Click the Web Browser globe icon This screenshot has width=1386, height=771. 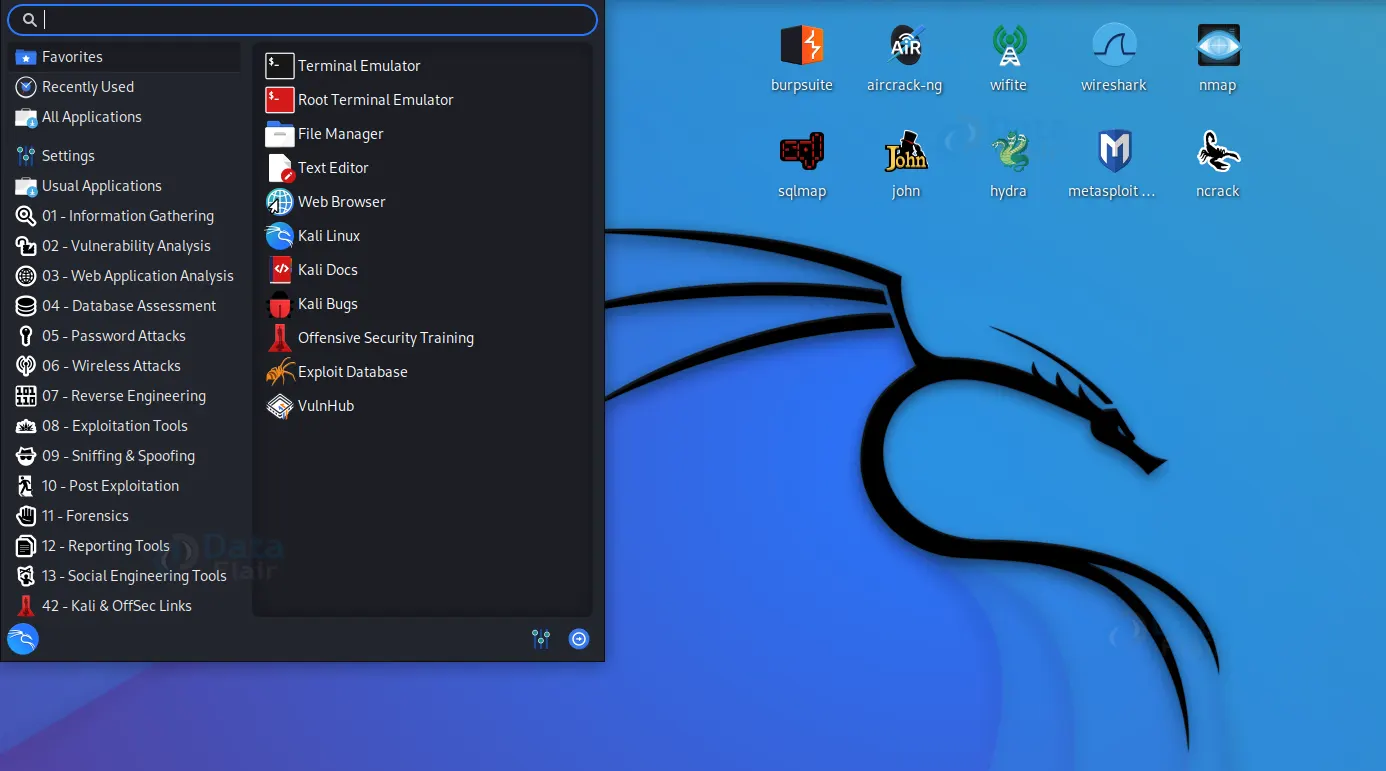pyautogui.click(x=279, y=202)
